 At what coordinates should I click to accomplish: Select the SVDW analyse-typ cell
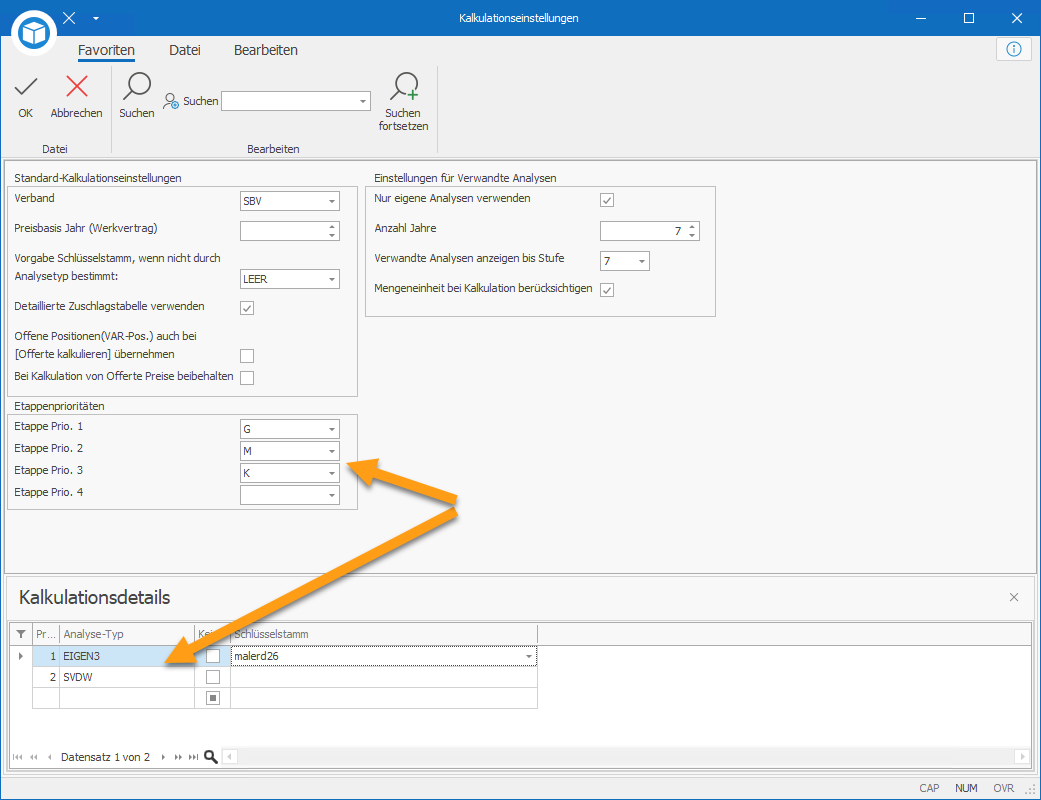point(127,677)
